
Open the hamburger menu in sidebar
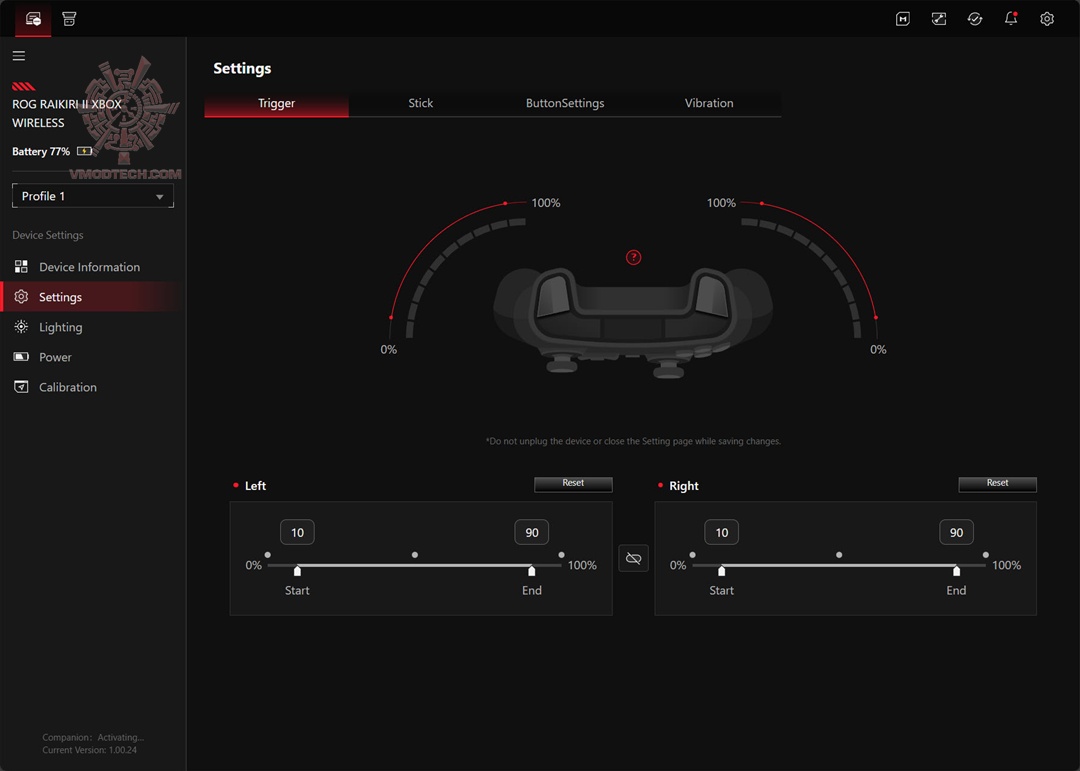[x=19, y=56]
